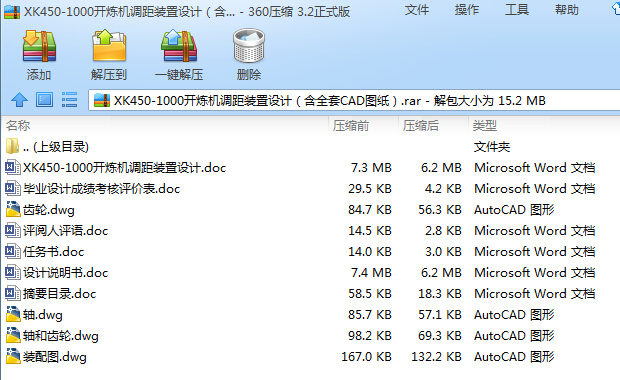Image resolution: width=620 pixels, height=380 pixels.
Task: Select file 毕业设计成绩考核评价表.doc
Action: point(102,189)
